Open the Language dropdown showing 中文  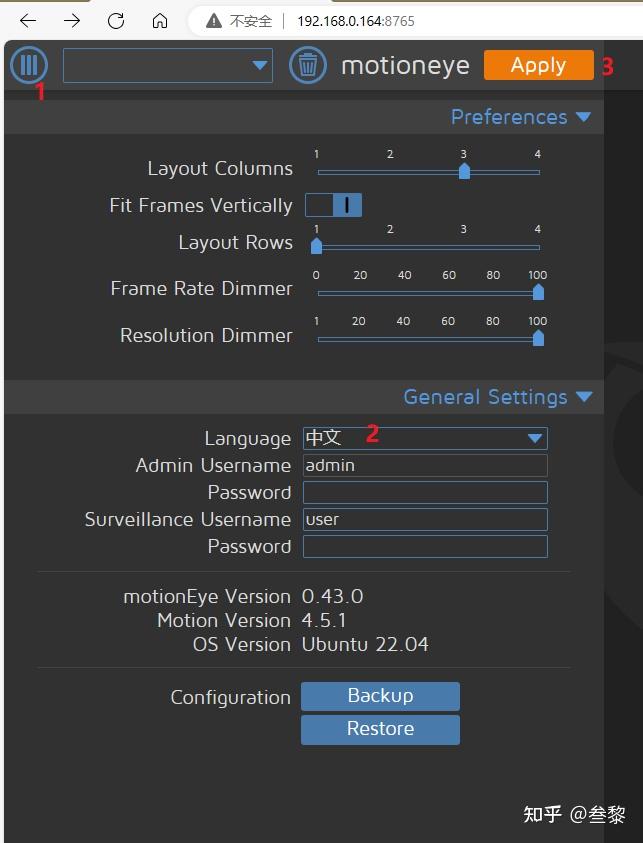click(x=424, y=438)
